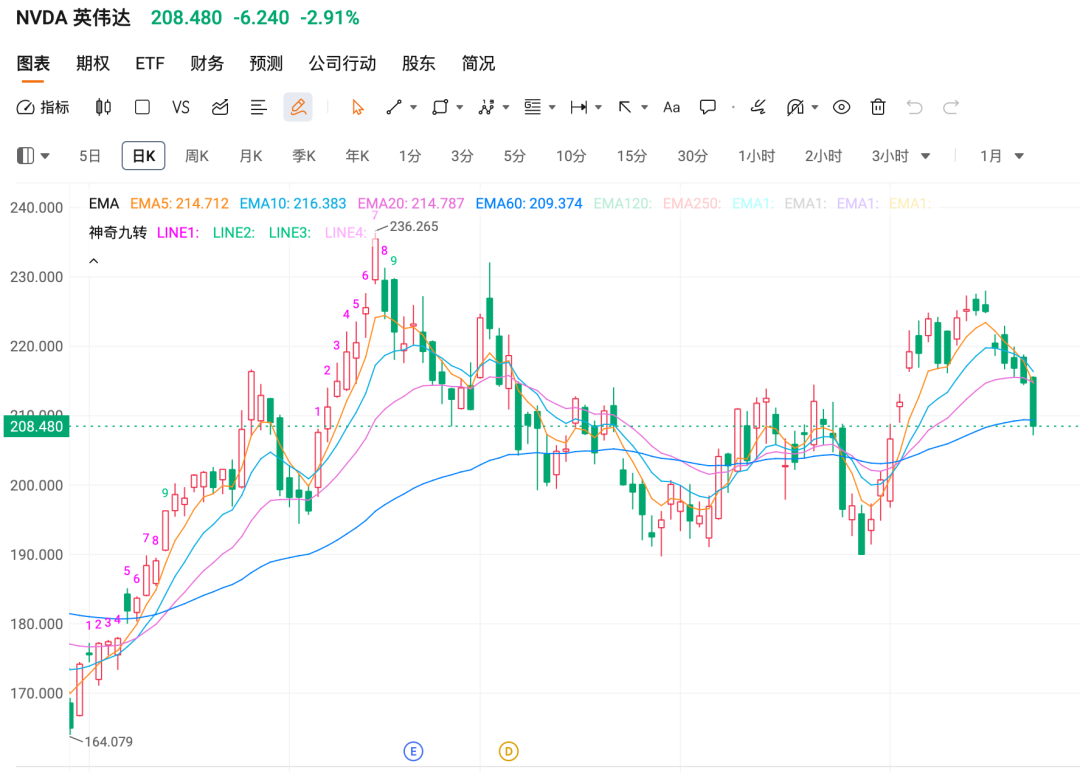The height and width of the screenshot is (772, 1080).
Task: Select the 周K weekly timeframe
Action: [196, 156]
